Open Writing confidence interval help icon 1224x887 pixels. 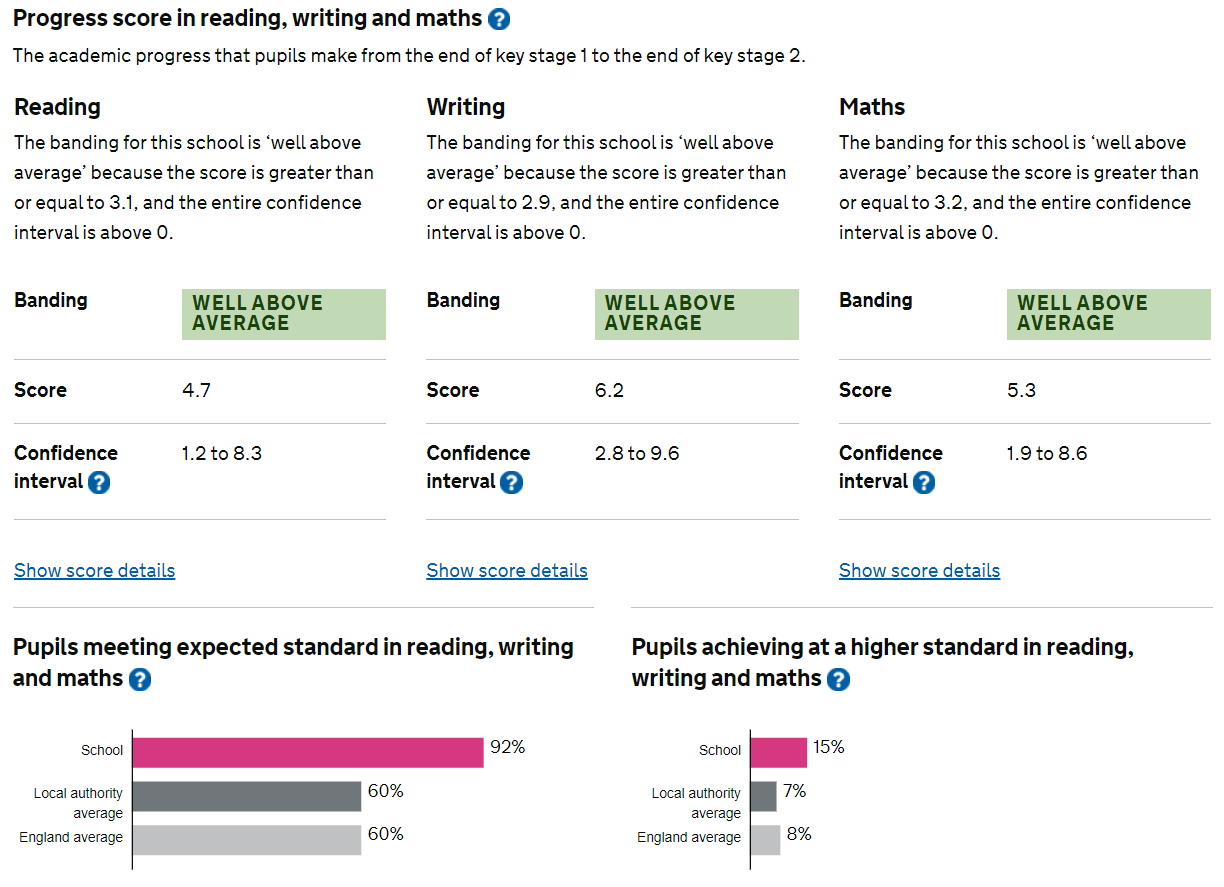(511, 483)
